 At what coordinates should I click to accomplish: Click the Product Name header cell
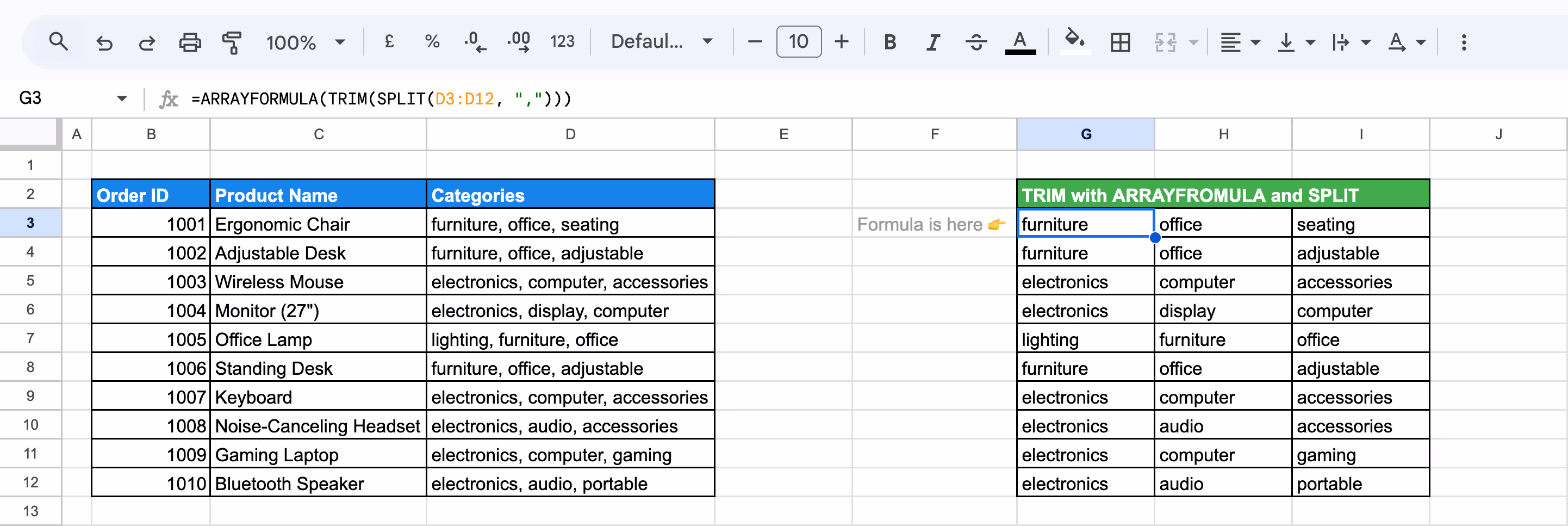coord(319,195)
